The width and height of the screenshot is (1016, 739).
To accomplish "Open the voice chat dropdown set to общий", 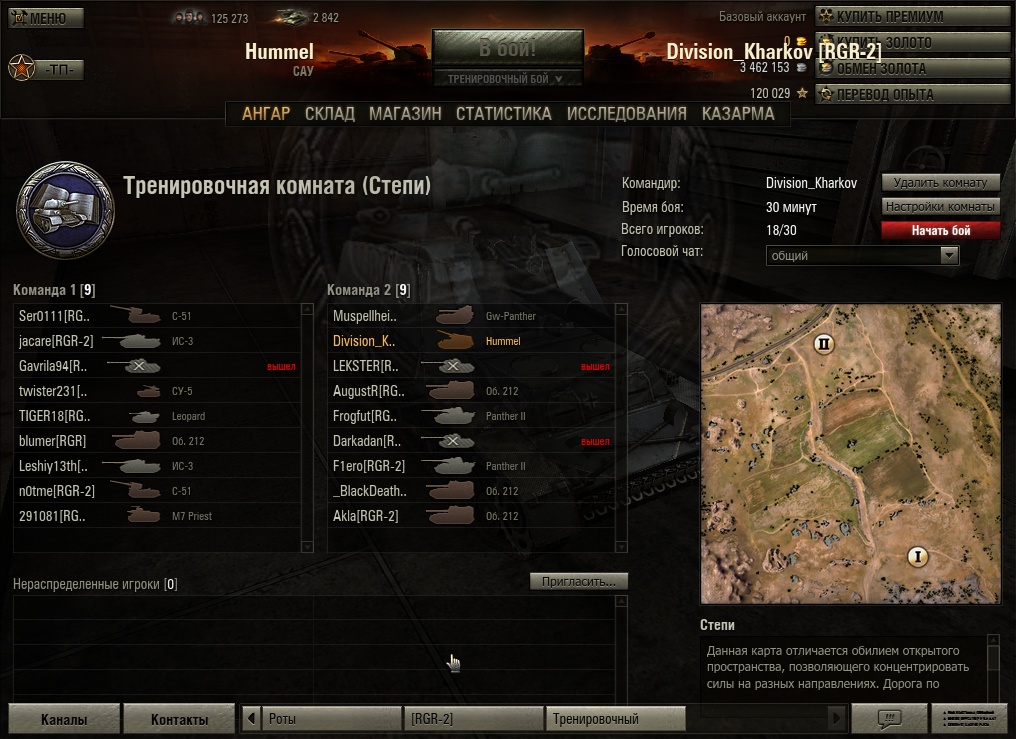I will tap(862, 255).
